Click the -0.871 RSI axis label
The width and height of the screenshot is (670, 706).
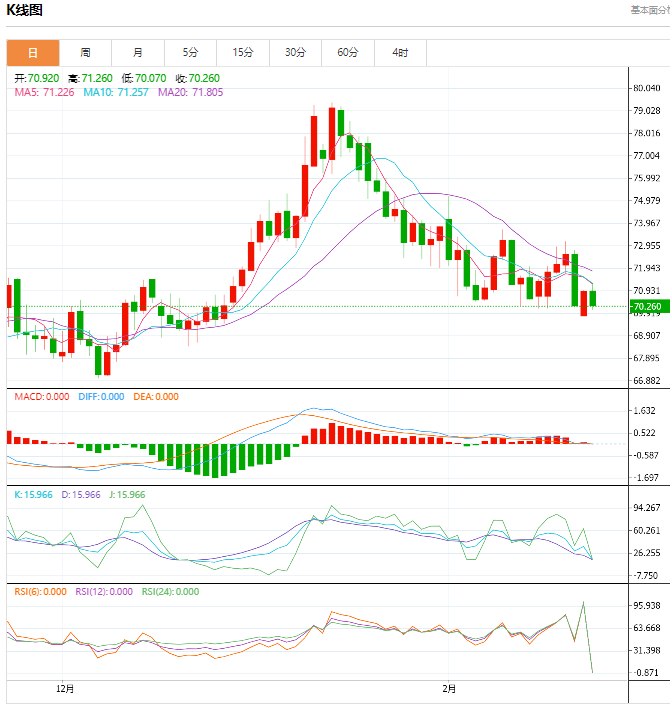tap(646, 673)
